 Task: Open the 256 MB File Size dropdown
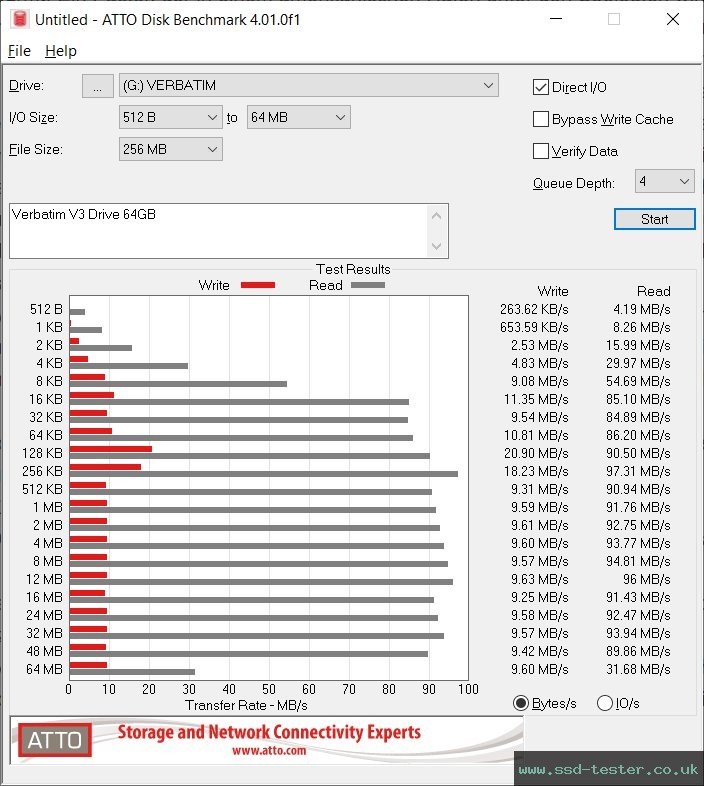(x=170, y=149)
